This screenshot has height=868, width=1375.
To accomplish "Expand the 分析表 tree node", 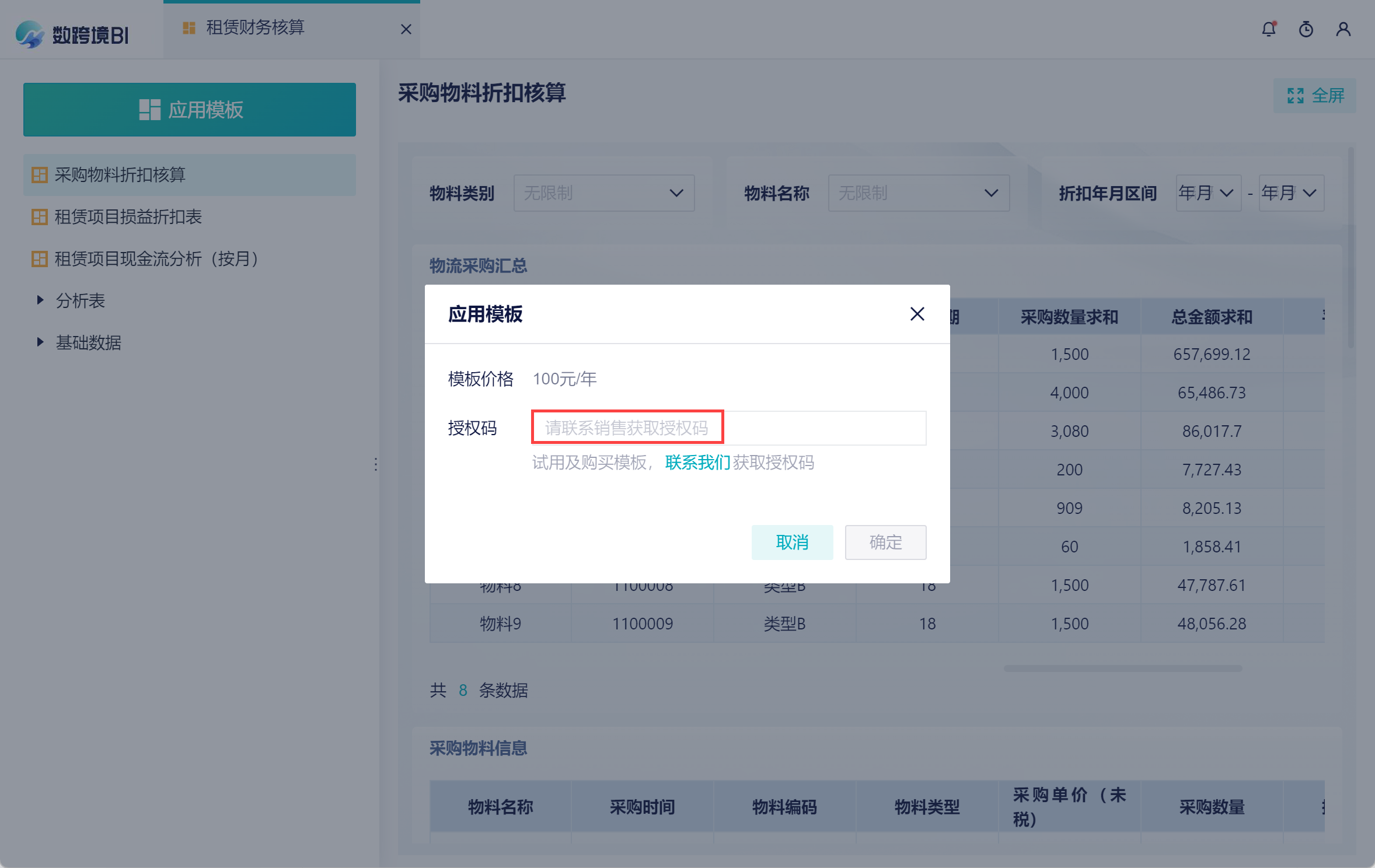I will 40,300.
